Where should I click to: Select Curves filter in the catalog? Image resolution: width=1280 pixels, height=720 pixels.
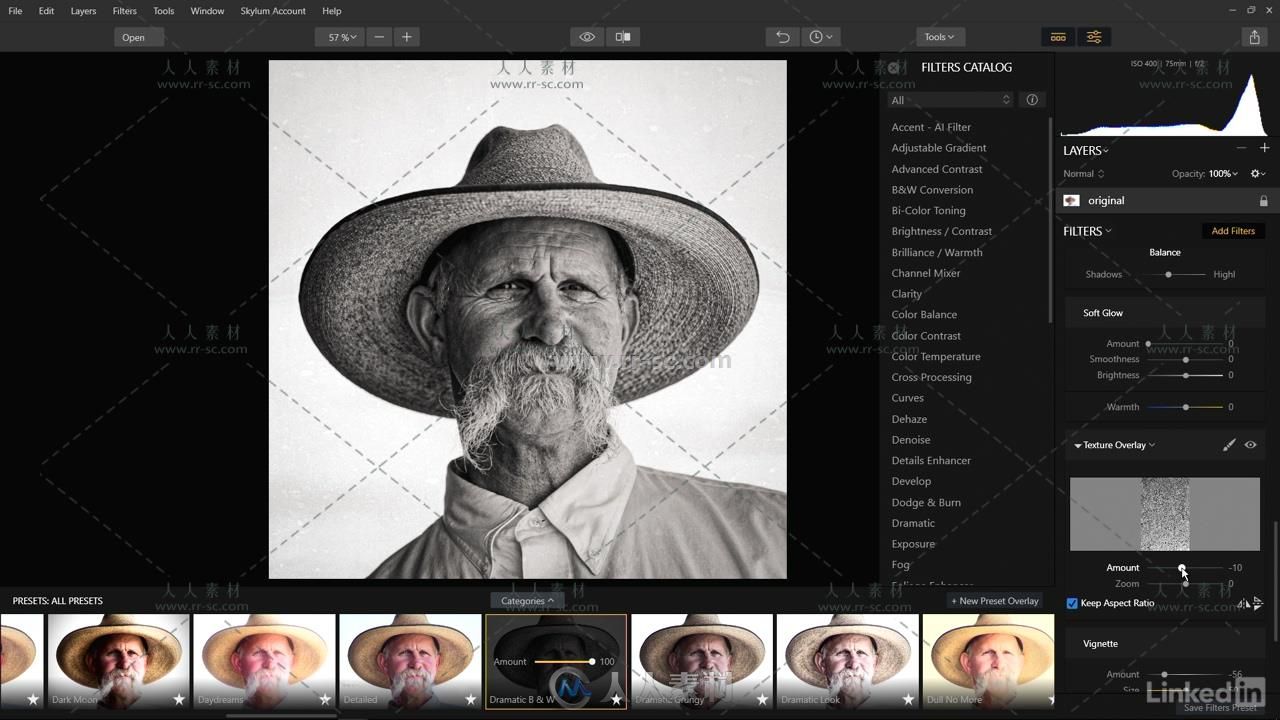pyautogui.click(x=907, y=398)
